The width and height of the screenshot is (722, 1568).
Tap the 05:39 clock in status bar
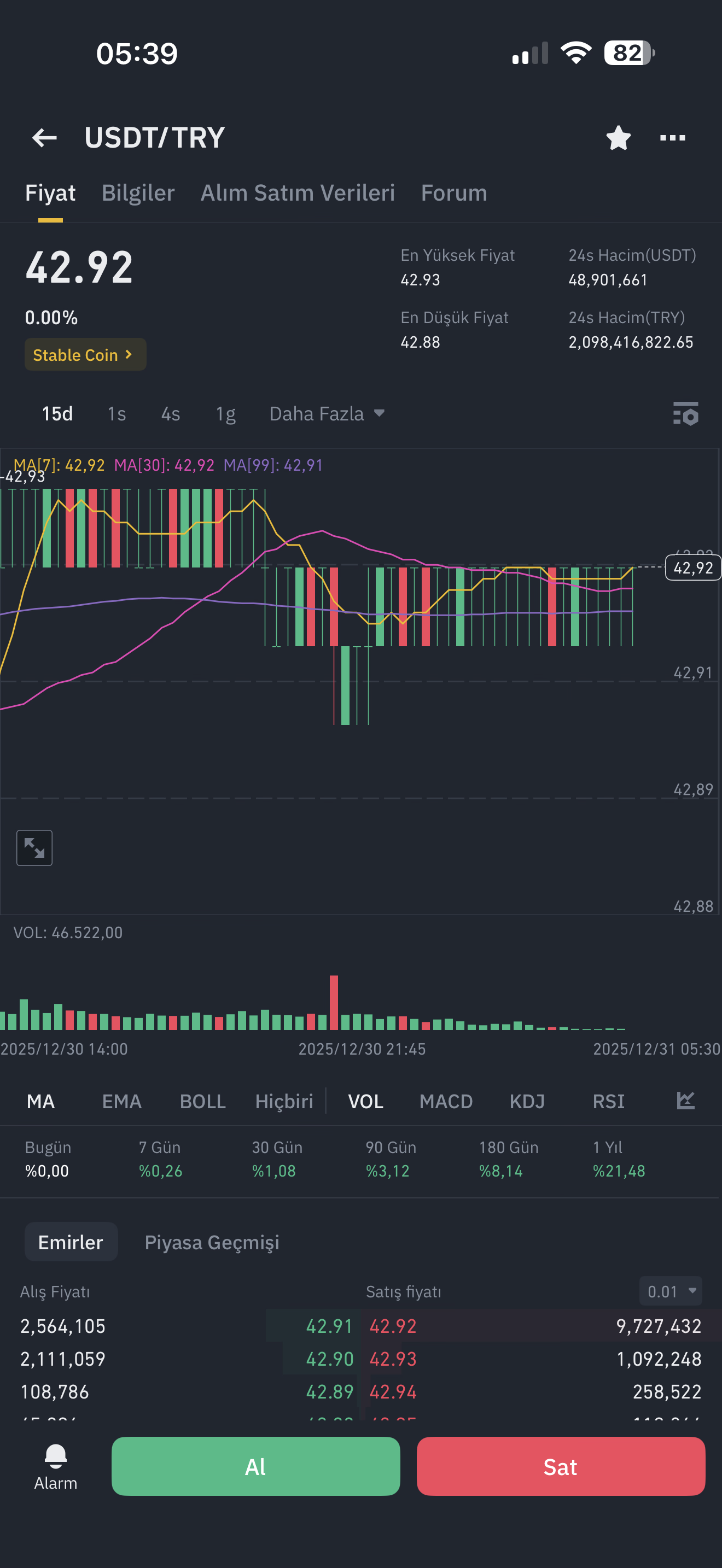coord(137,54)
